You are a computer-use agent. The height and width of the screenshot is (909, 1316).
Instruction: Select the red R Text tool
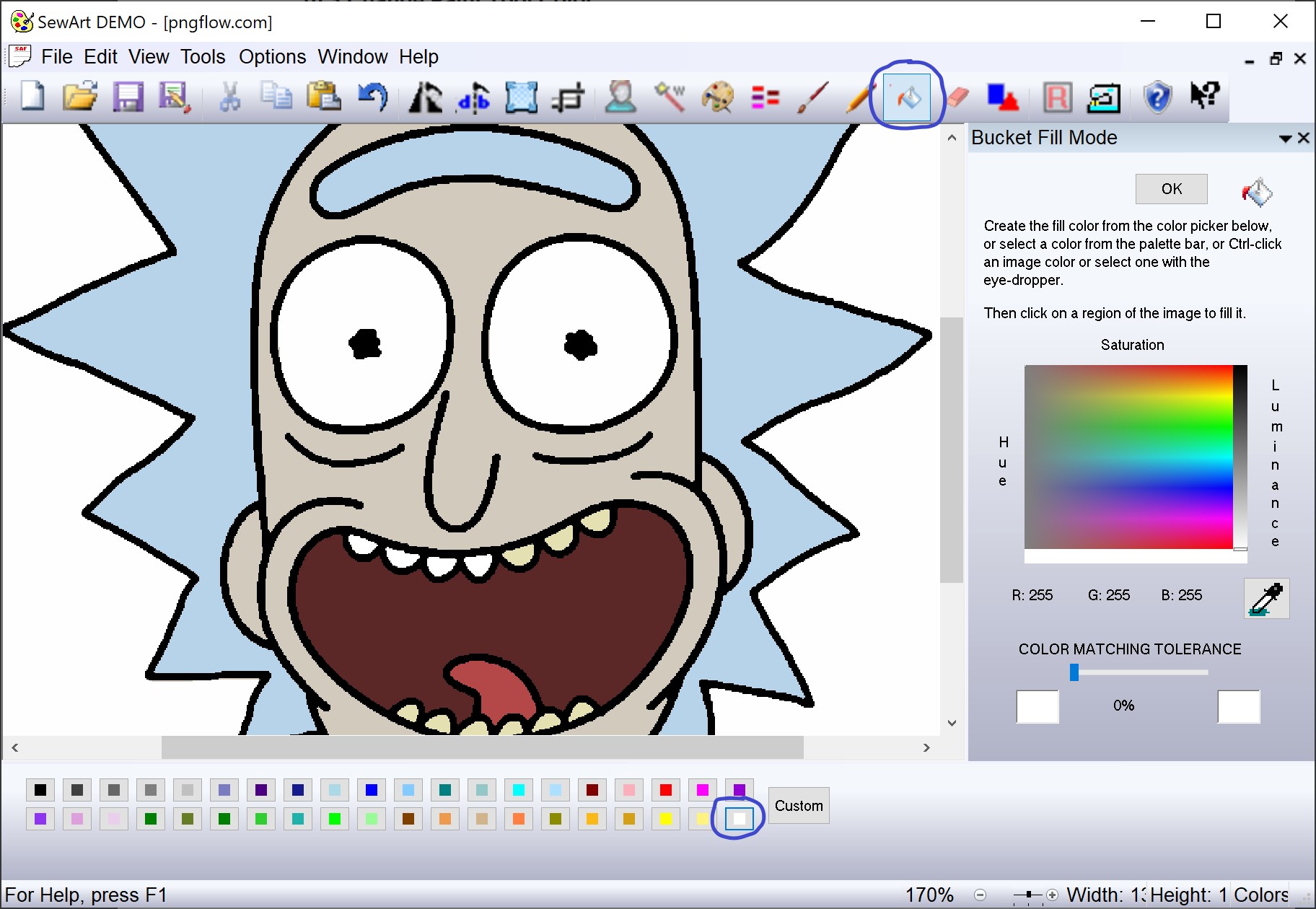point(1058,97)
